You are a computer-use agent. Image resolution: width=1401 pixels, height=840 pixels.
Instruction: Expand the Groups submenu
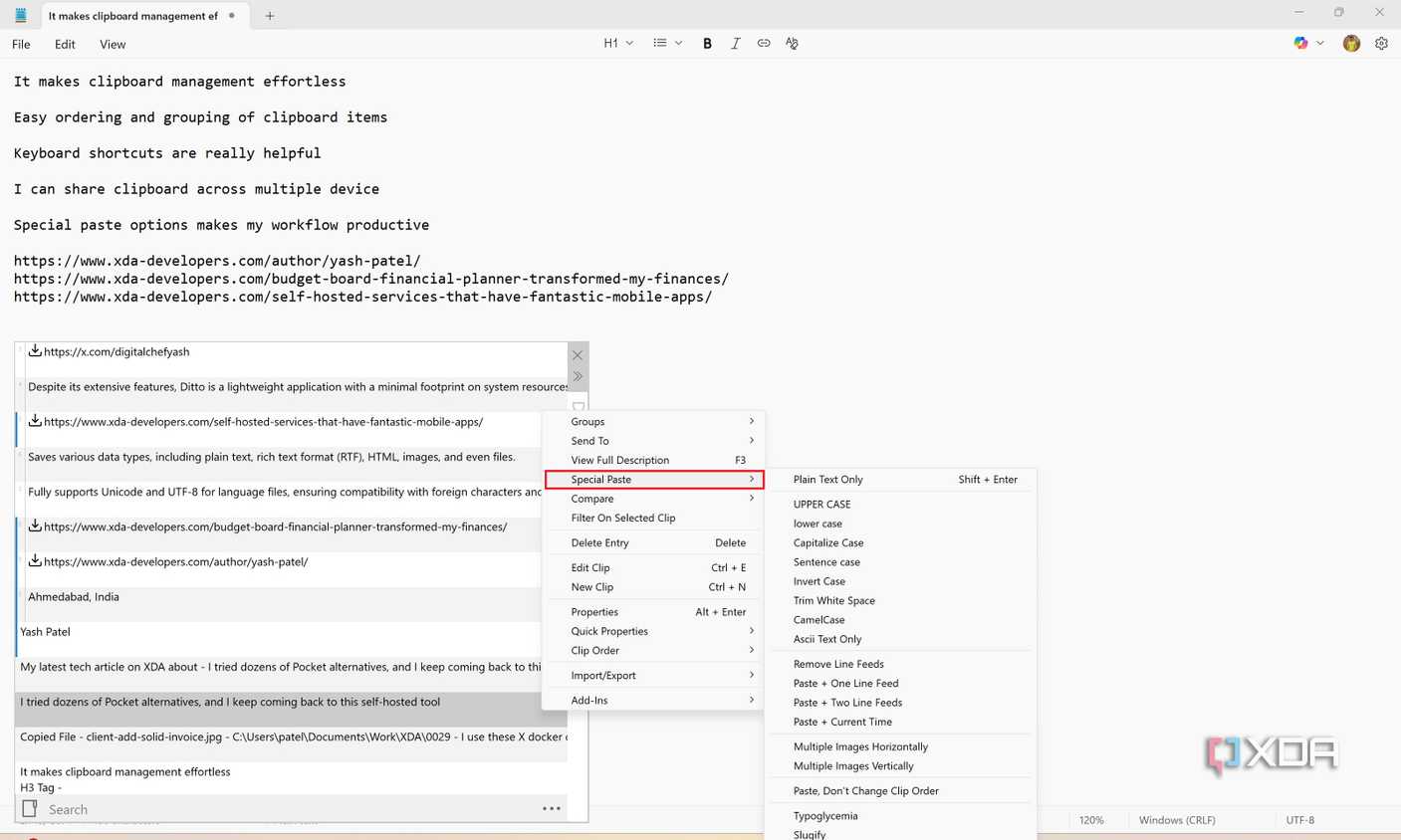coord(655,422)
